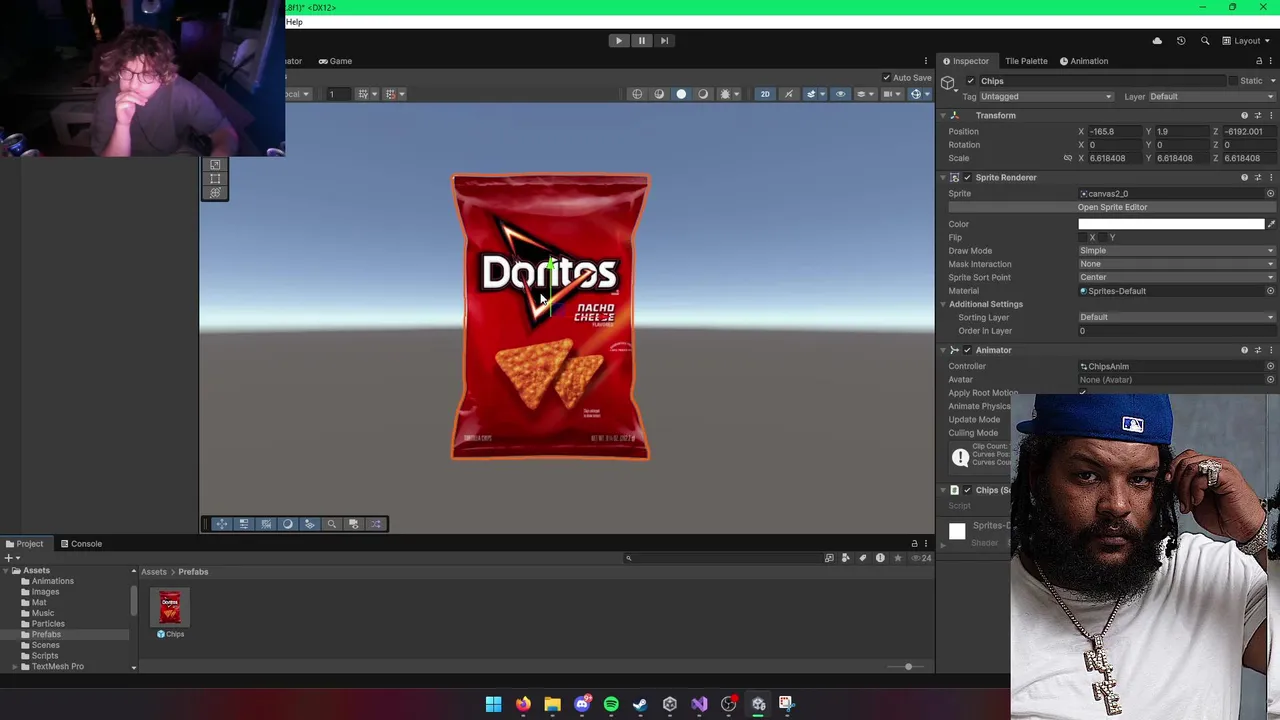
Task: Click the Position X field
Action: coord(1114,132)
